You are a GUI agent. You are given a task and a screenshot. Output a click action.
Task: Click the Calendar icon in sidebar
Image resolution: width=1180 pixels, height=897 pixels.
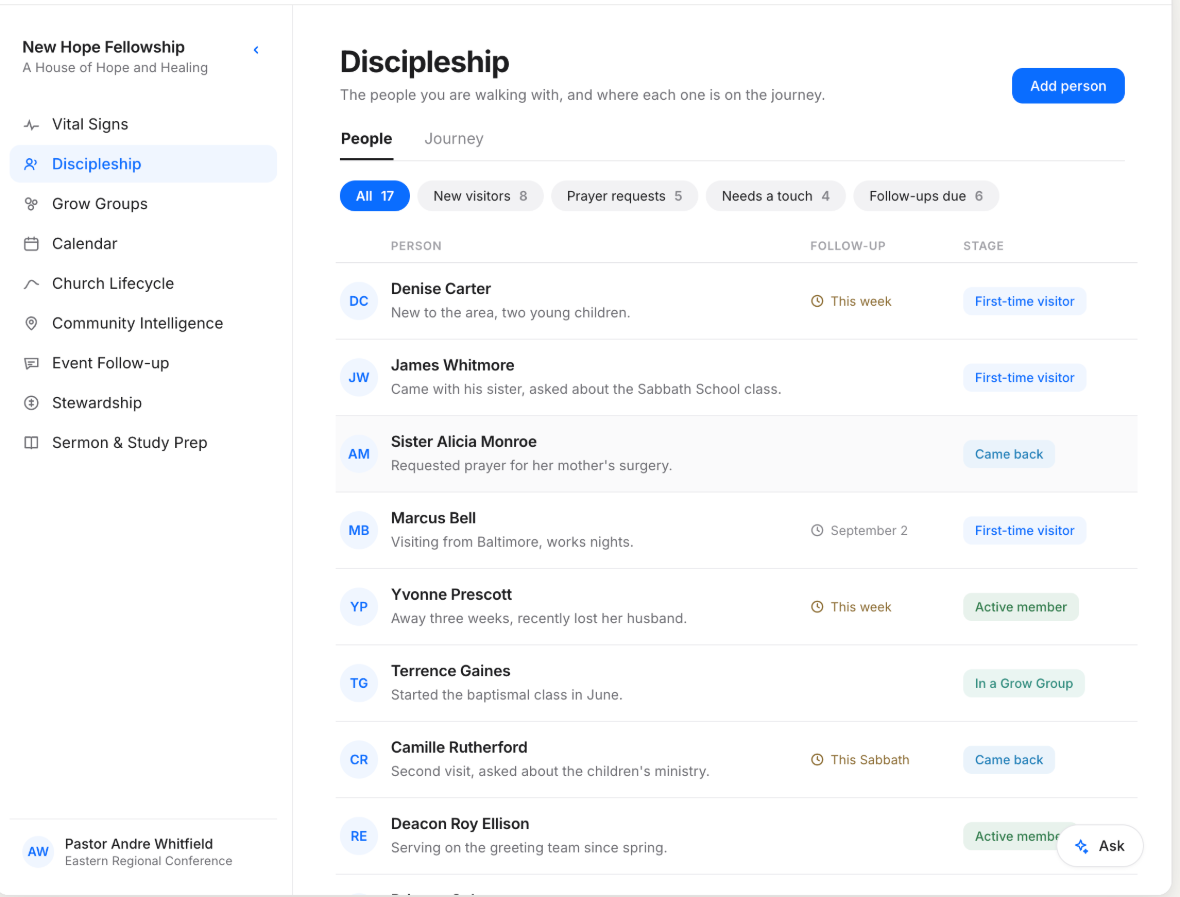tap(31, 244)
